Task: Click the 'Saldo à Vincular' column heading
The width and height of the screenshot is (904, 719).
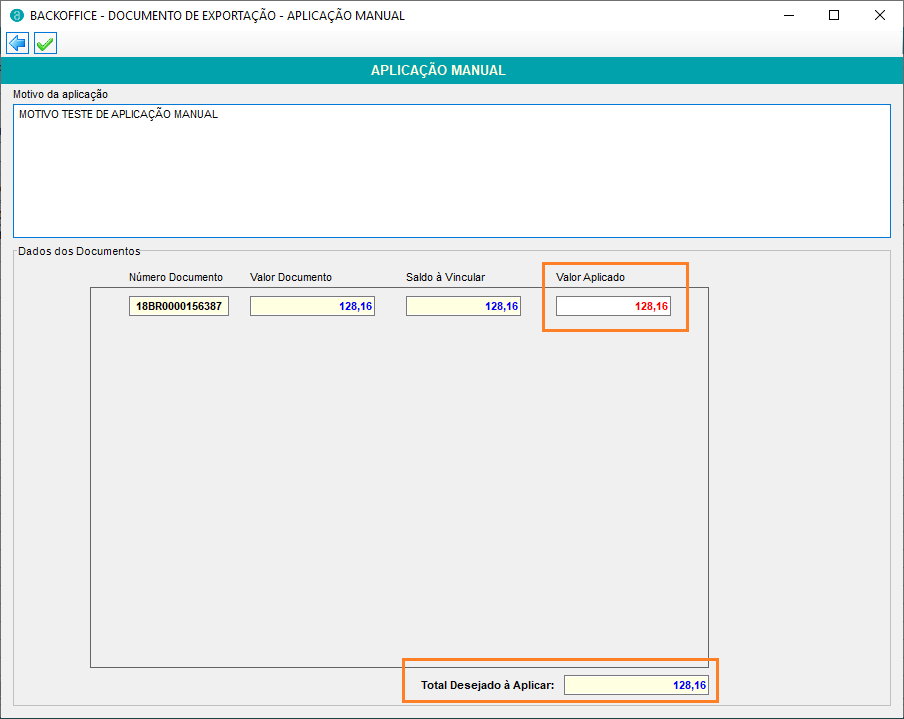Action: (x=445, y=277)
